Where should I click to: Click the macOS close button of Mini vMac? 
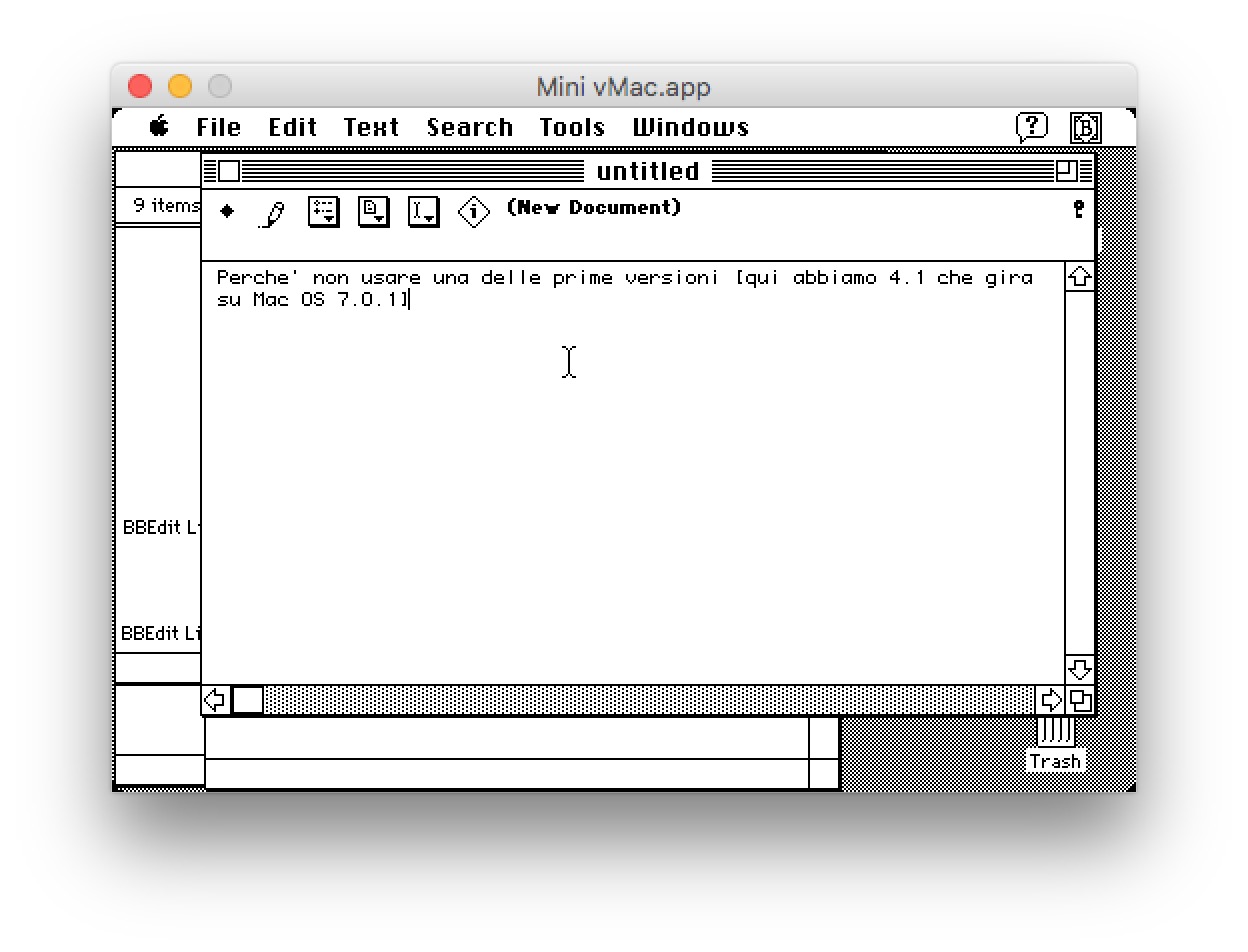click(x=140, y=87)
